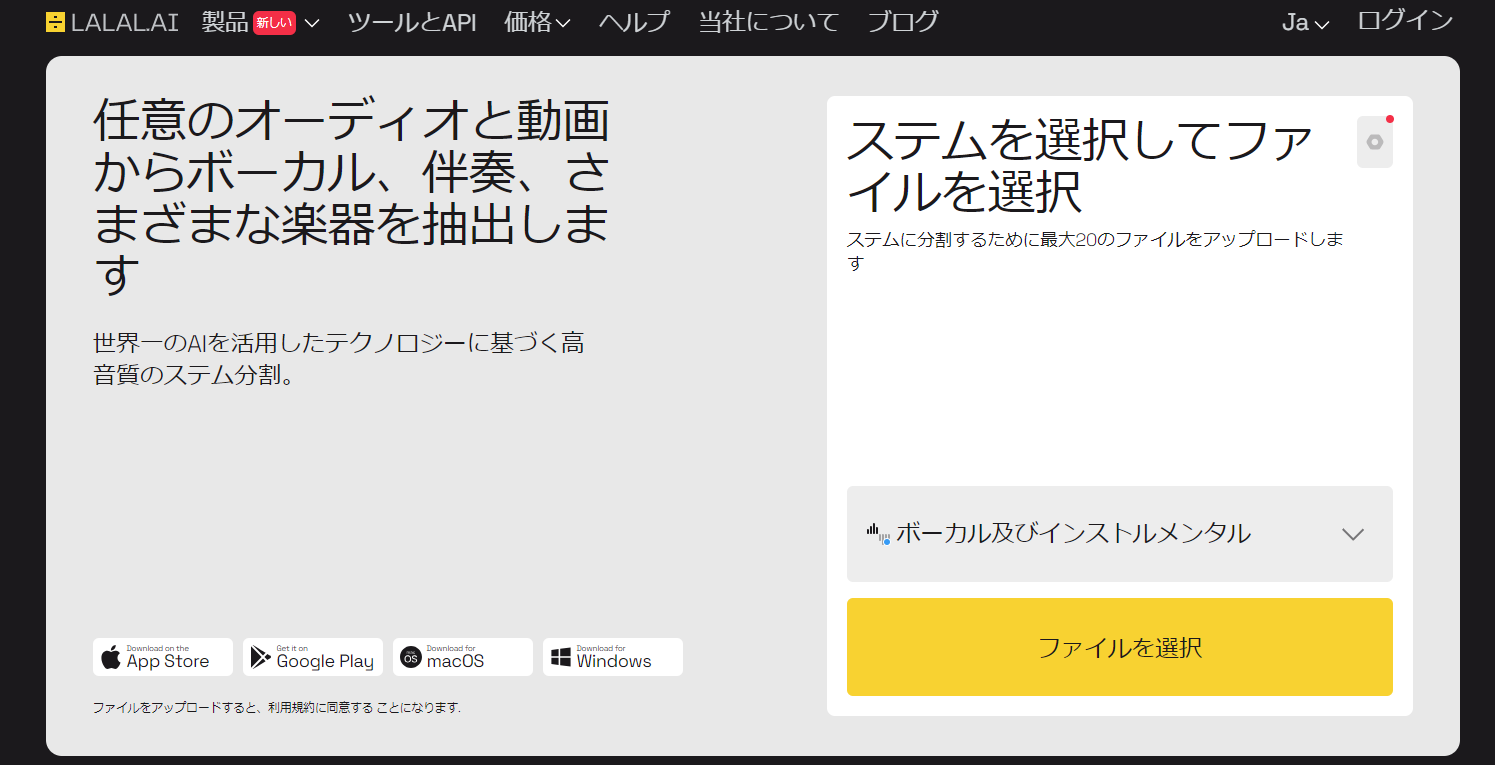1495x765 pixels.
Task: Click the stem waveform icon beside ボーカル及びインストルメンタル
Action: click(880, 534)
